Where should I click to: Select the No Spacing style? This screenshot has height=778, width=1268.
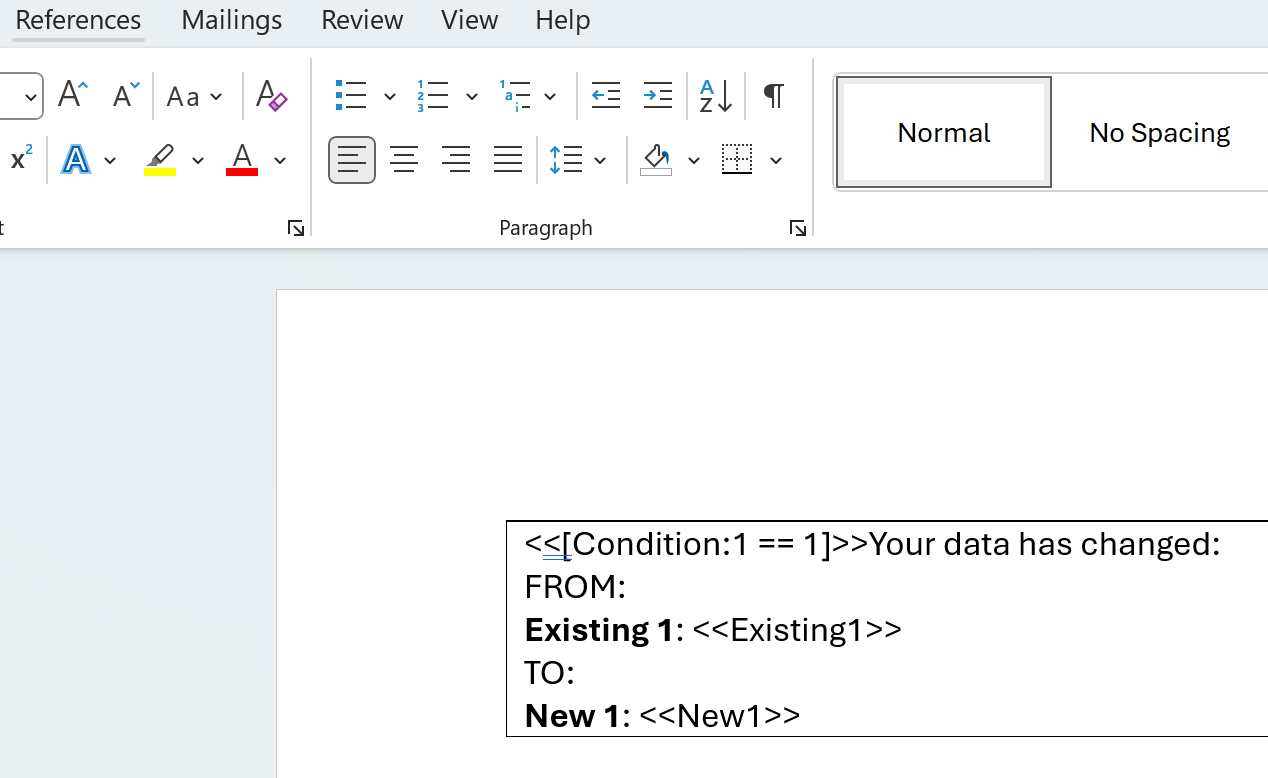1159,132
